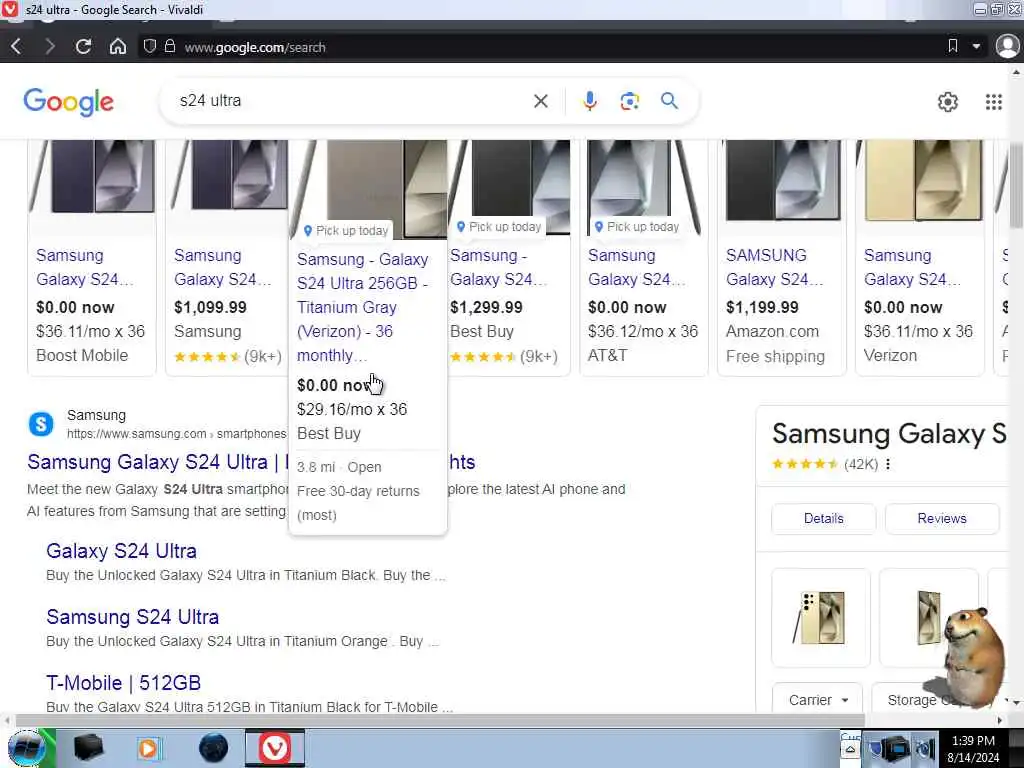Open the 'Samsung S24 Ultra' sitelink
This screenshot has height=768, width=1024.
133,616
